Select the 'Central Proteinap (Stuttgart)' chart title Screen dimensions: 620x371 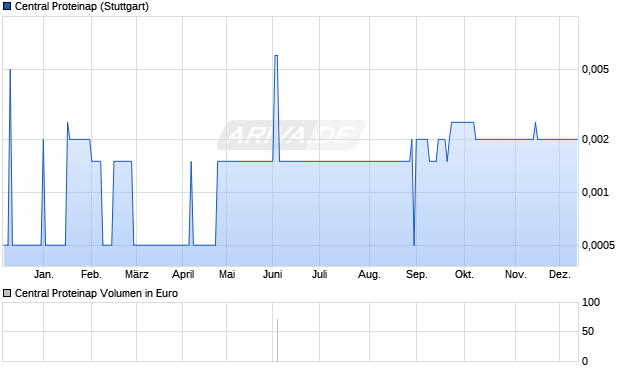pos(82,7)
